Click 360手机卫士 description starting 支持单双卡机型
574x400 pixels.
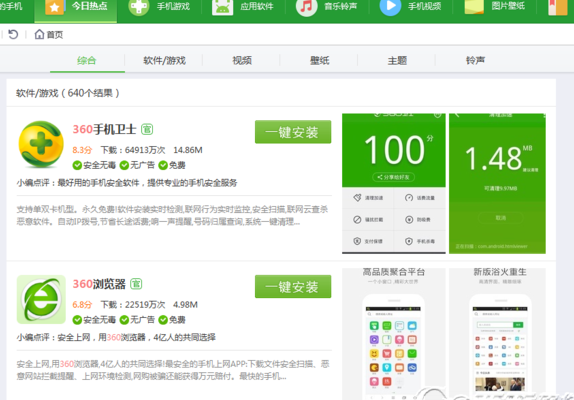(x=172, y=216)
